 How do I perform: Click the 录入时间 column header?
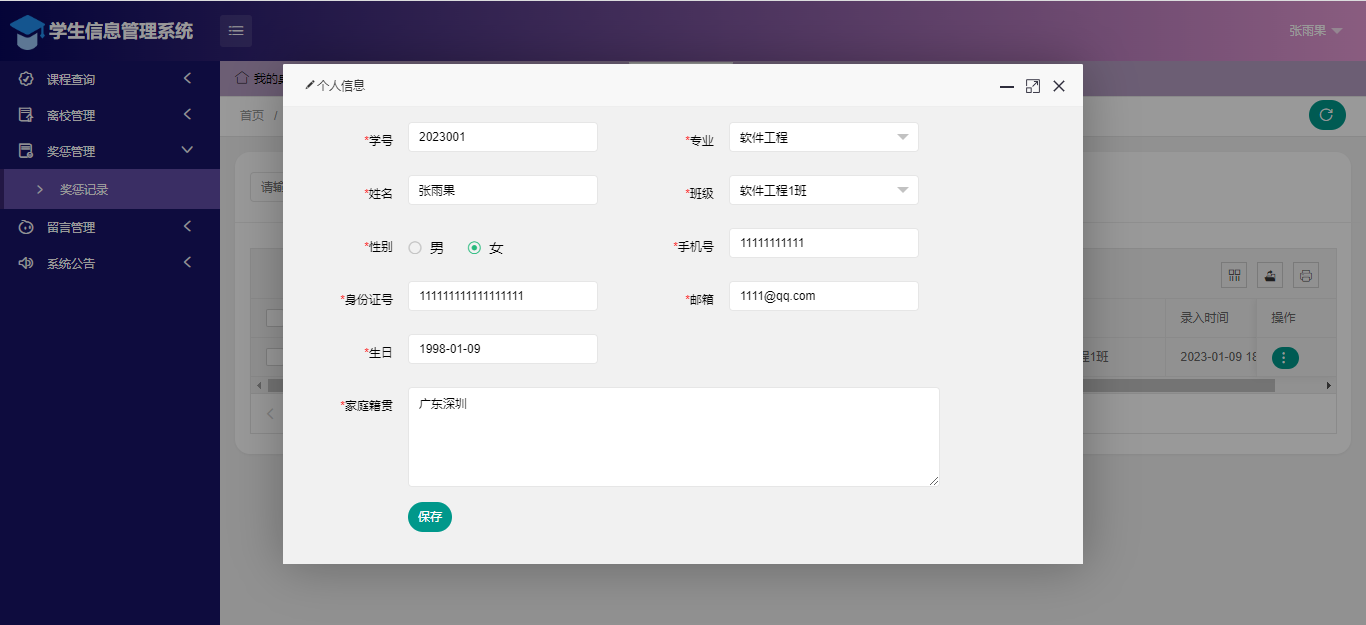[x=1204, y=318]
